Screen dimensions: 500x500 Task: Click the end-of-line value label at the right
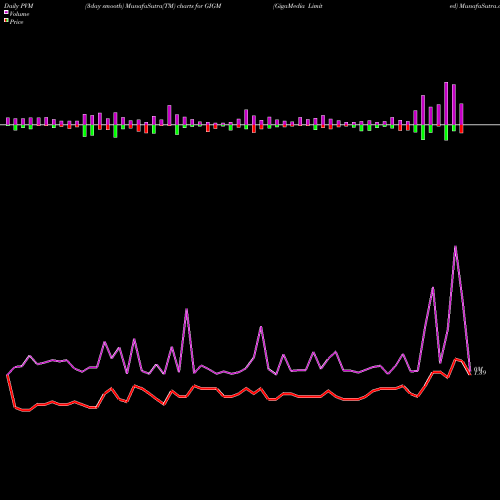(480, 371)
